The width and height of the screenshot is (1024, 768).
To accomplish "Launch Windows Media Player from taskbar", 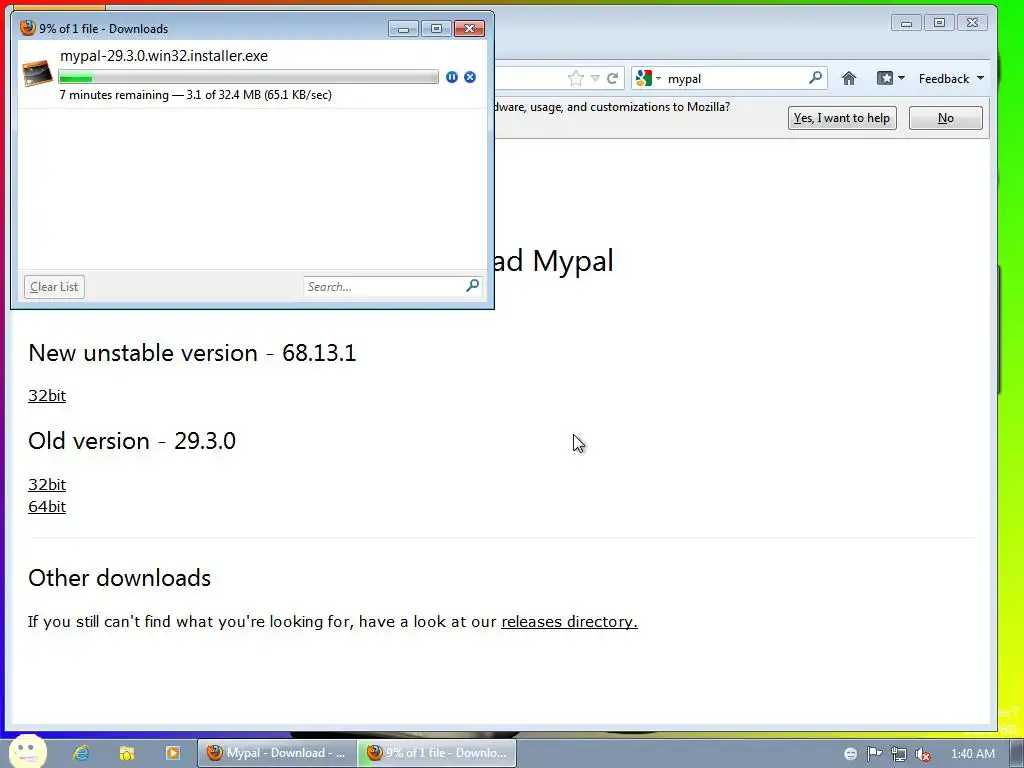I will coord(172,753).
